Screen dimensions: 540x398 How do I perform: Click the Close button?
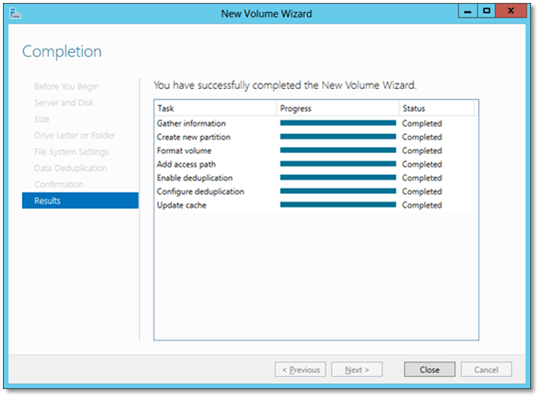pos(429,369)
